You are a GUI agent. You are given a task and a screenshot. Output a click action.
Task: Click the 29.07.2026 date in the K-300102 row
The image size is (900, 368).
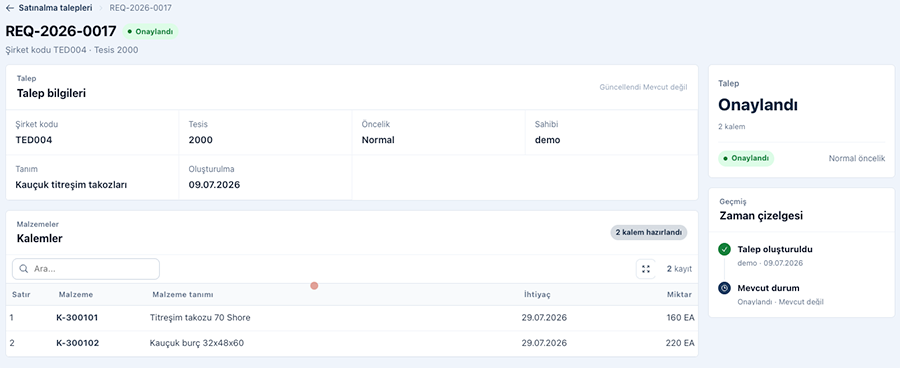(544, 343)
